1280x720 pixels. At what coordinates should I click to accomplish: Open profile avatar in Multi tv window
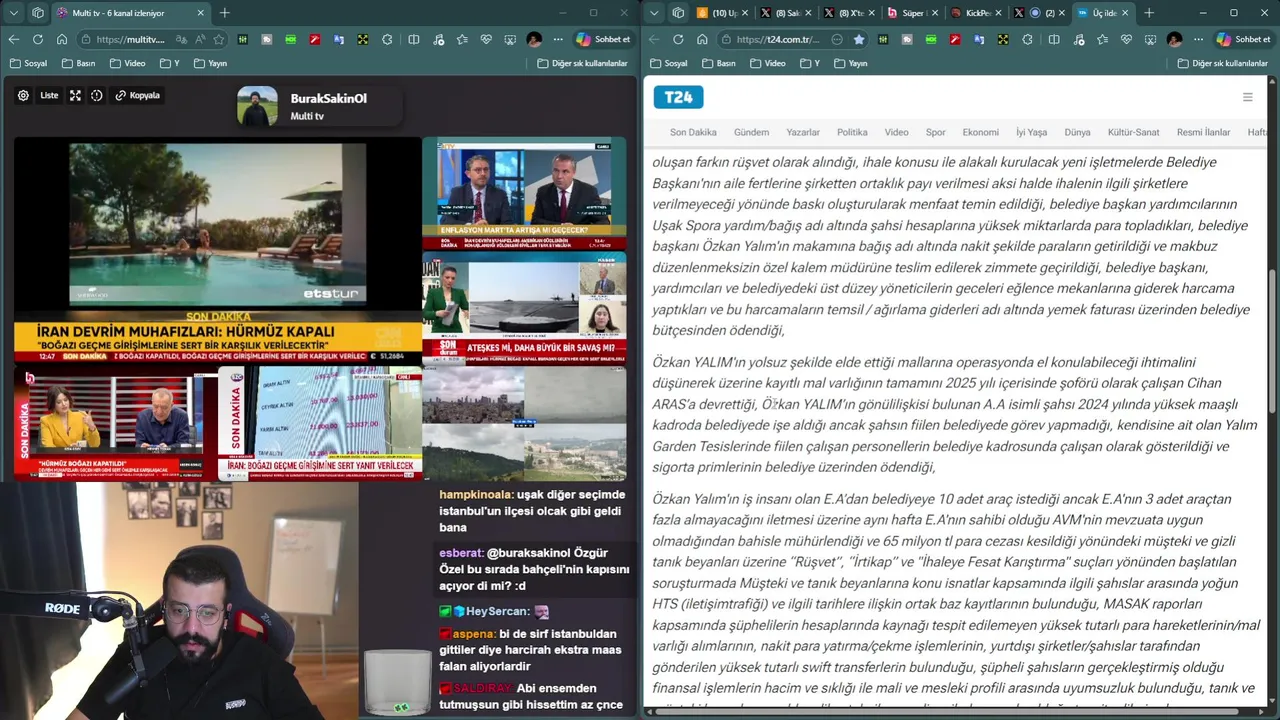534,40
